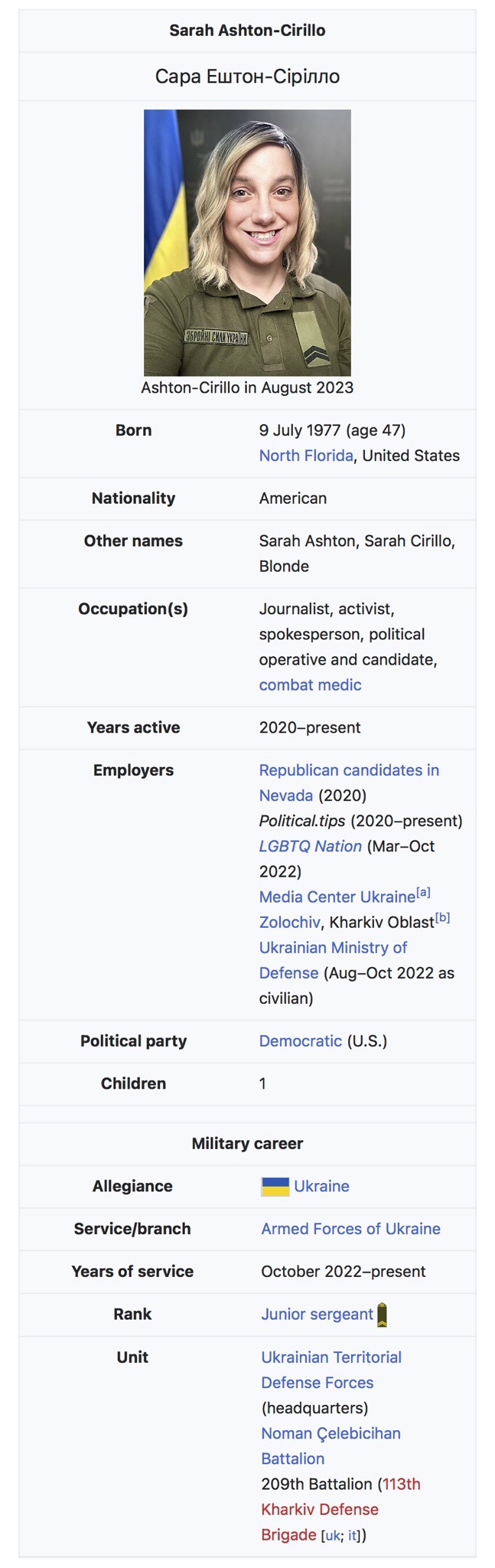
Task: Click the Democratic party link
Action: 301,1040
